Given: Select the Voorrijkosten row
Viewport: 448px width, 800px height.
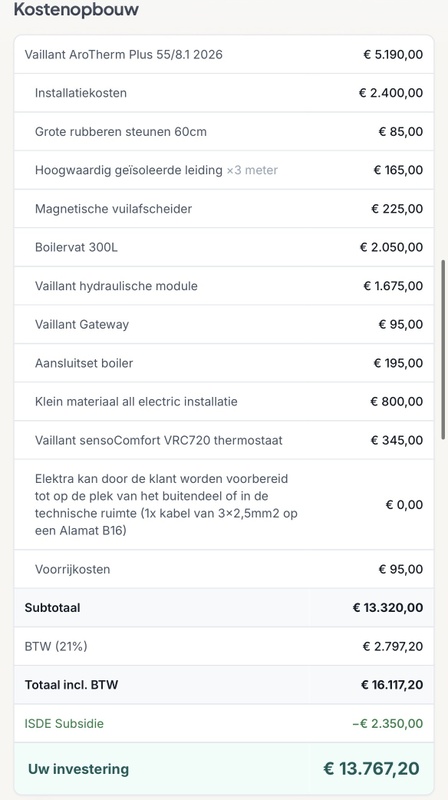Looking at the screenshot, I should pos(223,569).
